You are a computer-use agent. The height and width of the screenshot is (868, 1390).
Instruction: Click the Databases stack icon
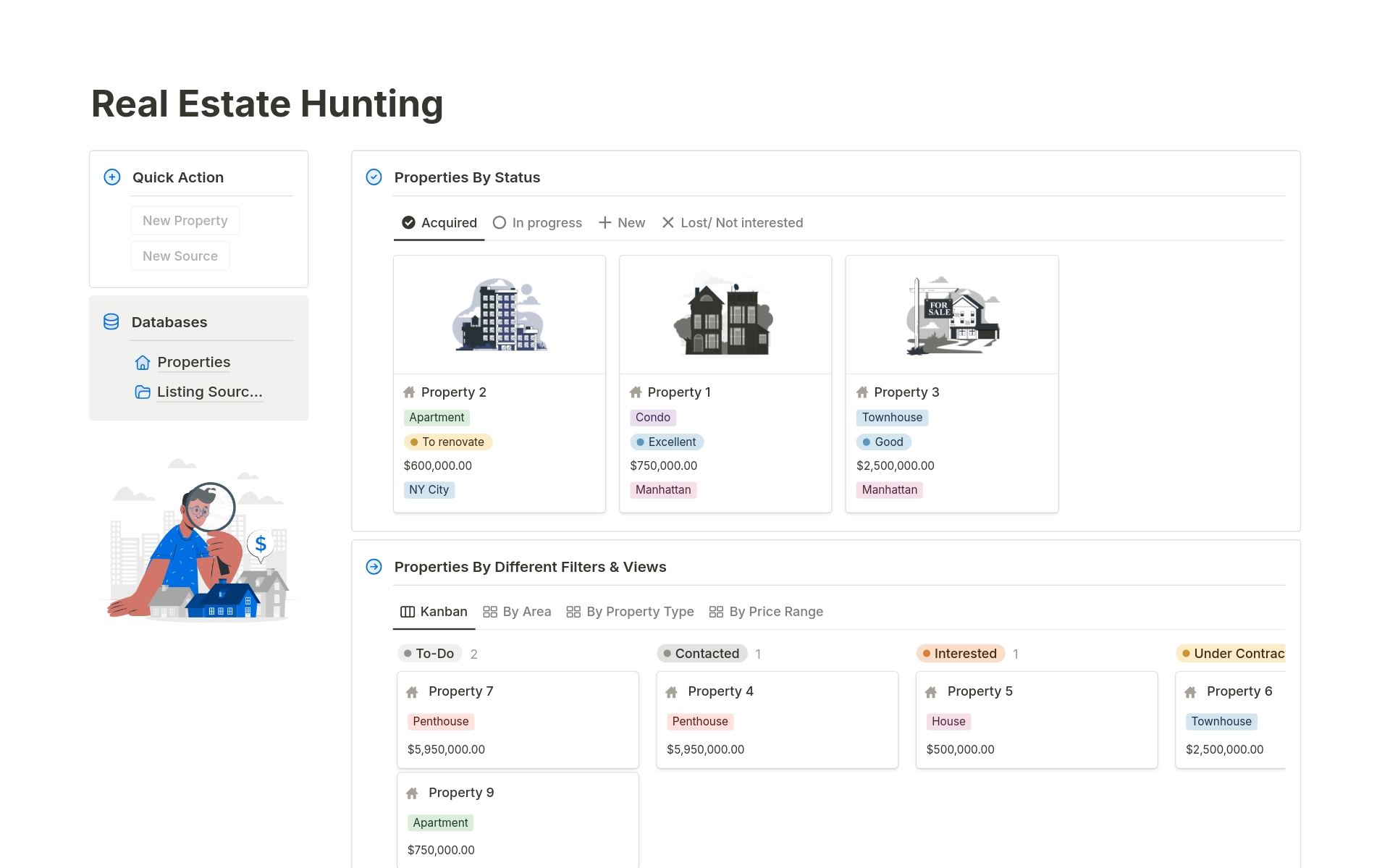111,322
